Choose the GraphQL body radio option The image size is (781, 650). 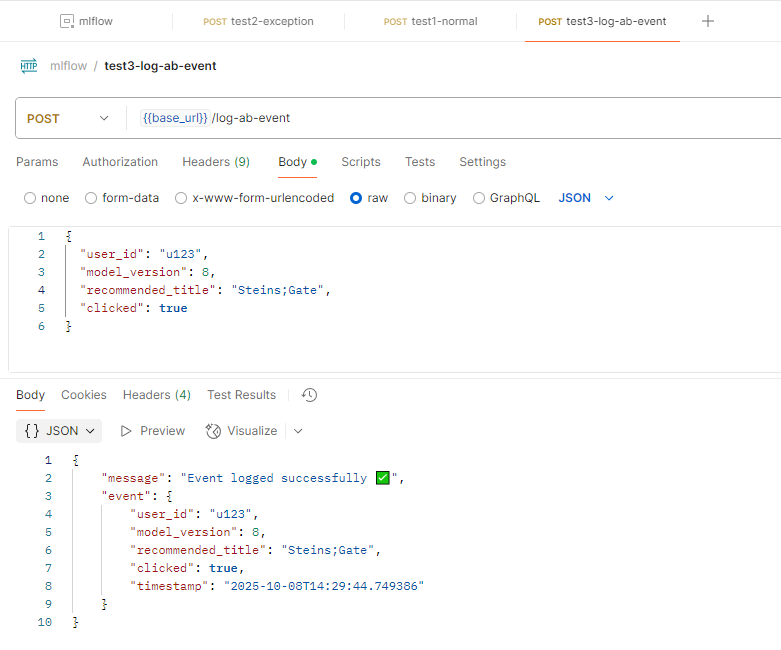(x=479, y=198)
